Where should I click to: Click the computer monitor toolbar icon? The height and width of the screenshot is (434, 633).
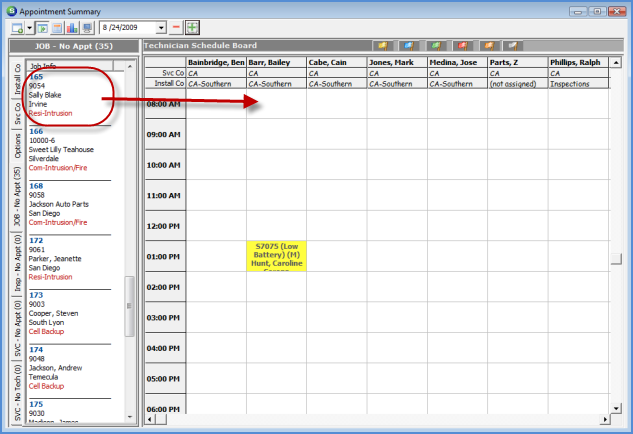click(x=87, y=28)
